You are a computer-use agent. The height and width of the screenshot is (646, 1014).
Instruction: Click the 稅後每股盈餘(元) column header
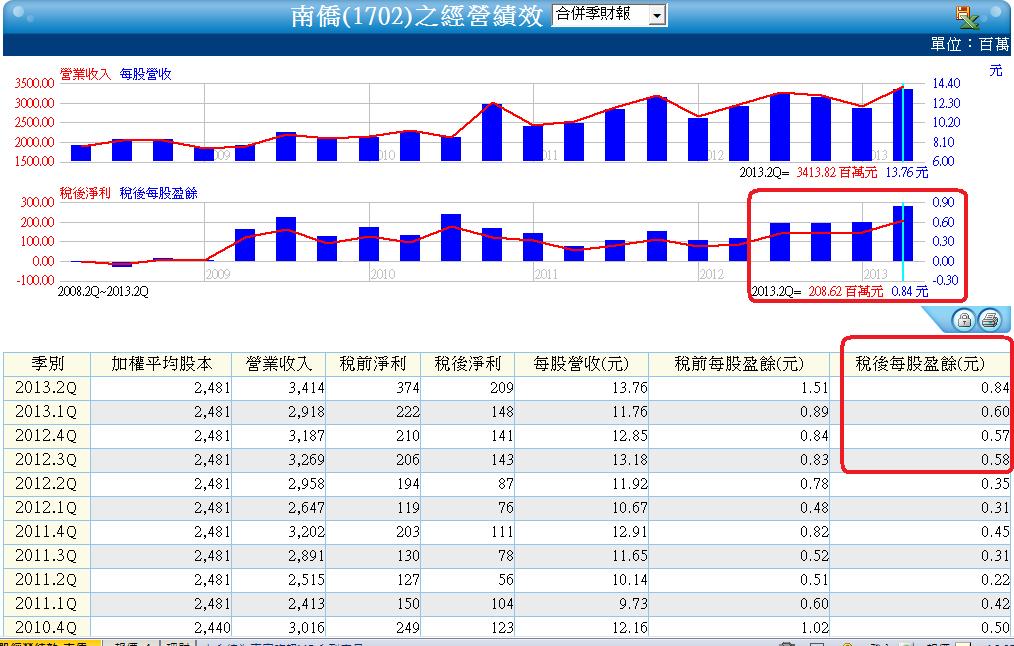[920, 364]
